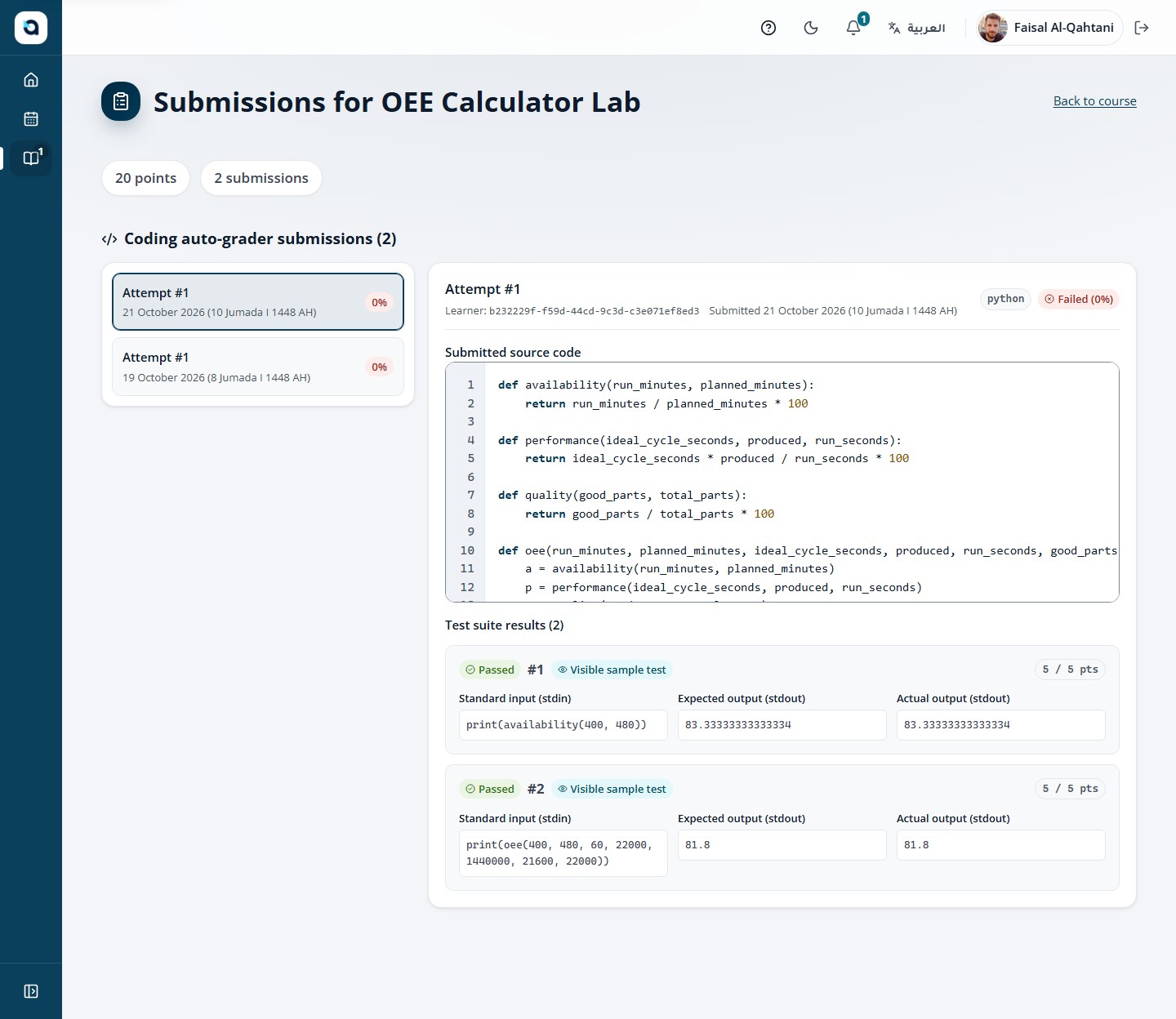Image resolution: width=1176 pixels, height=1019 pixels.
Task: Select Attempt #1 dated 19 October 2026
Action: click(258, 367)
